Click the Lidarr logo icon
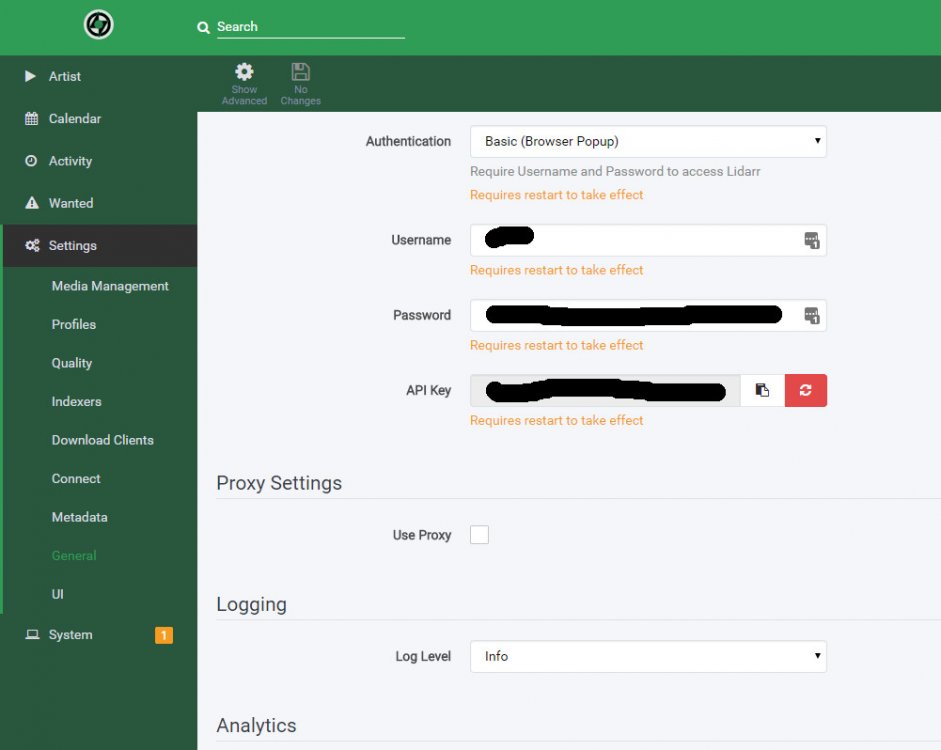The image size is (941, 750). [x=98, y=25]
